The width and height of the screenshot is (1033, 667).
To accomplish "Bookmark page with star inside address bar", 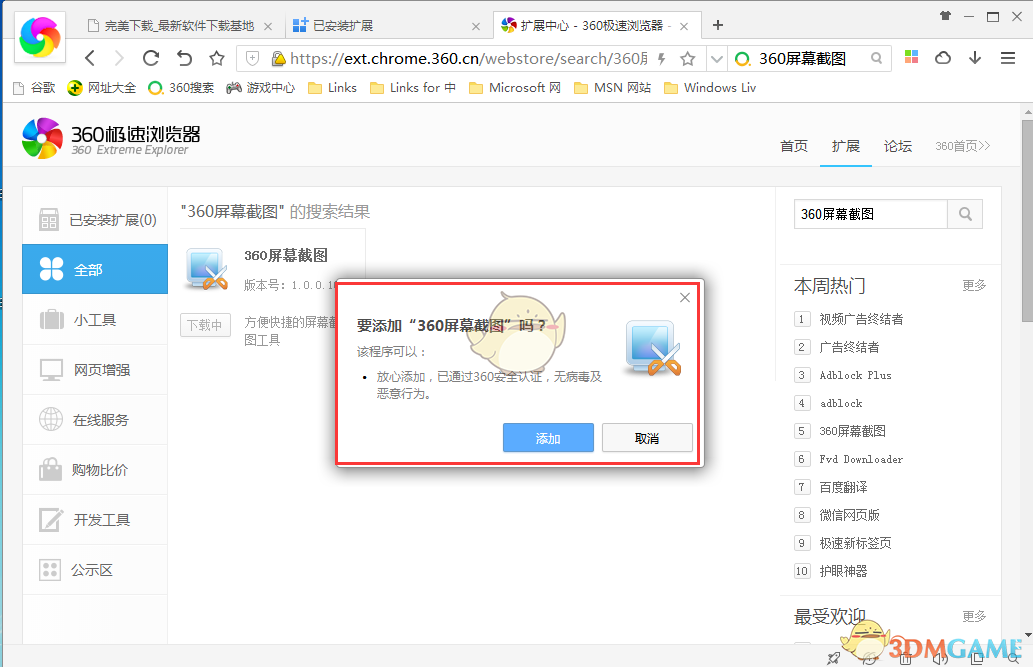I will pos(688,59).
